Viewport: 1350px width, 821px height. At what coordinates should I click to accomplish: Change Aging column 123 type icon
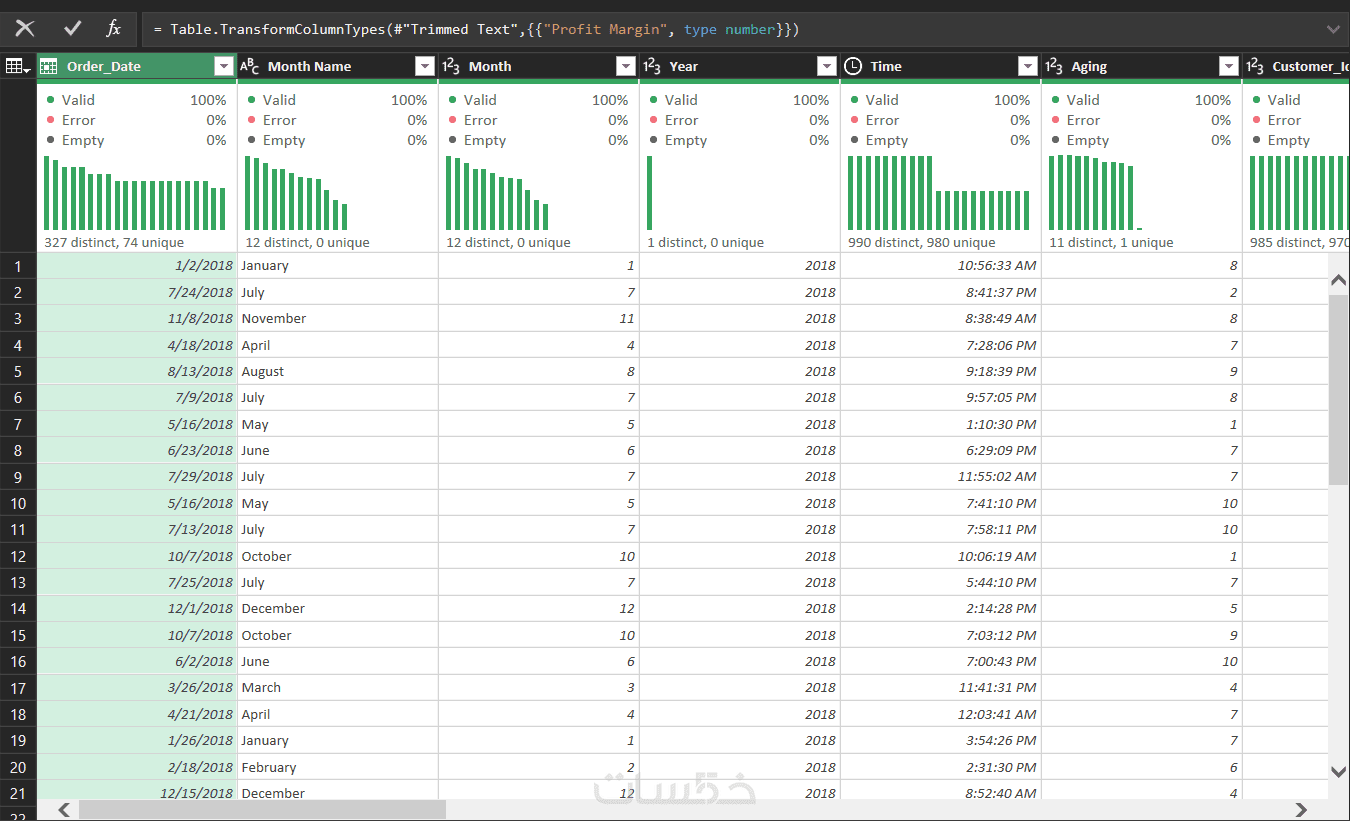[1054, 66]
